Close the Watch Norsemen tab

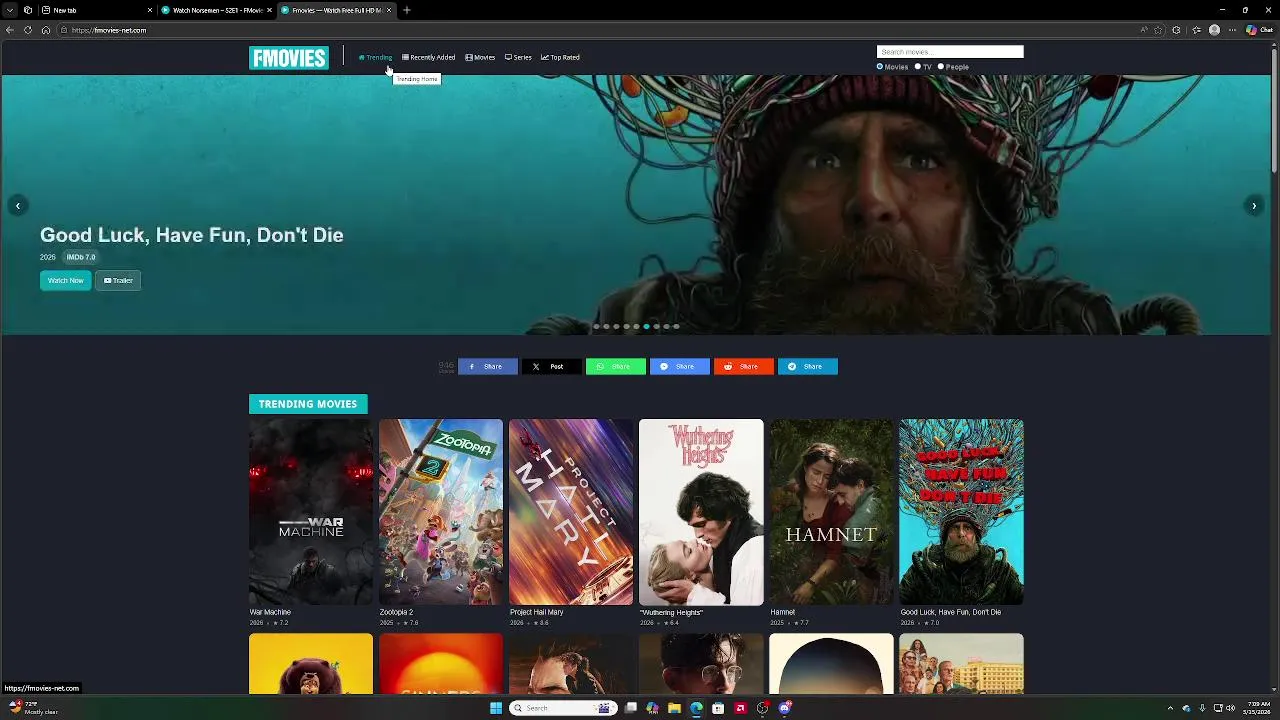click(269, 10)
